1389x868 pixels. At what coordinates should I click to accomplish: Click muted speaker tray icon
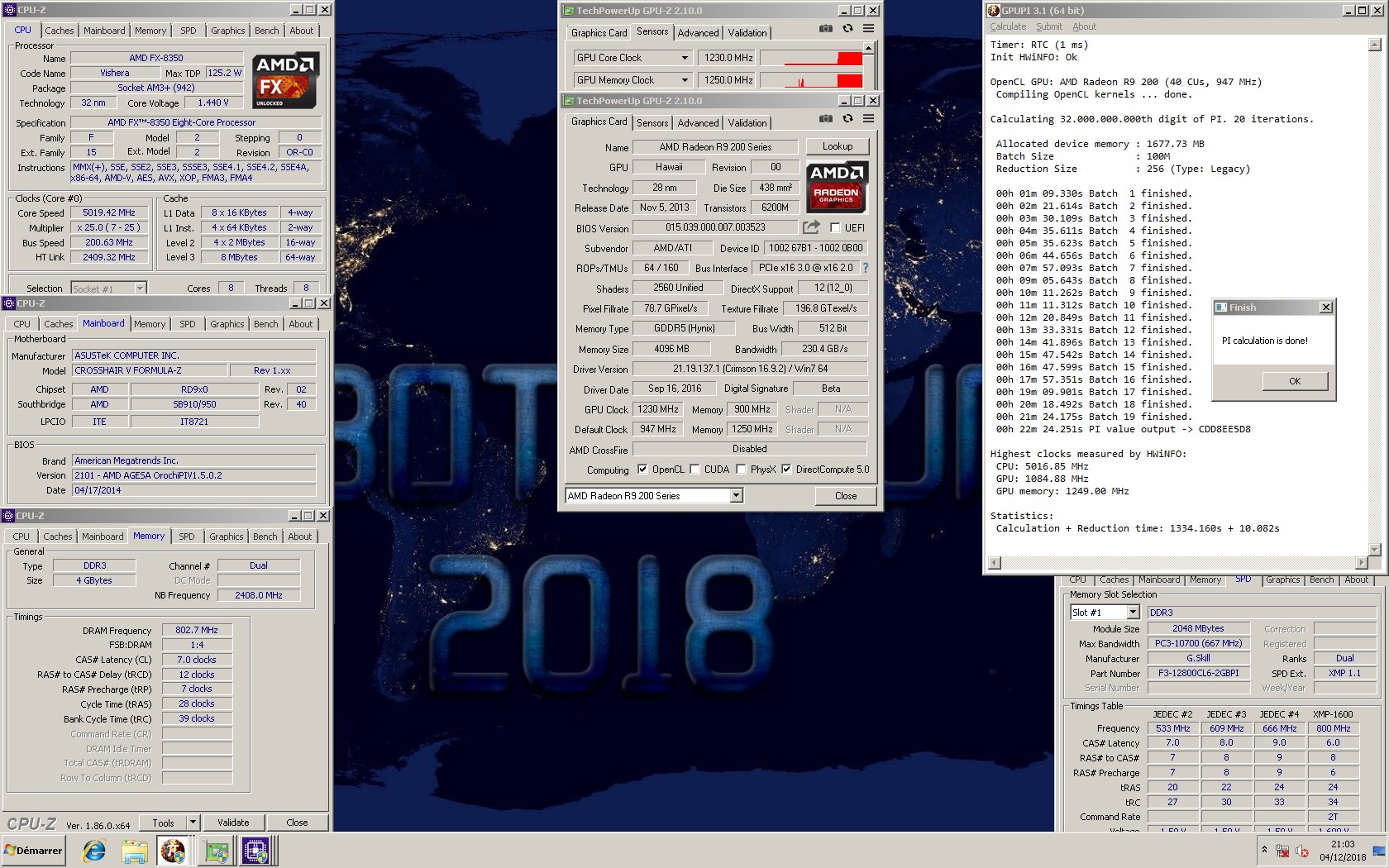(x=1302, y=851)
